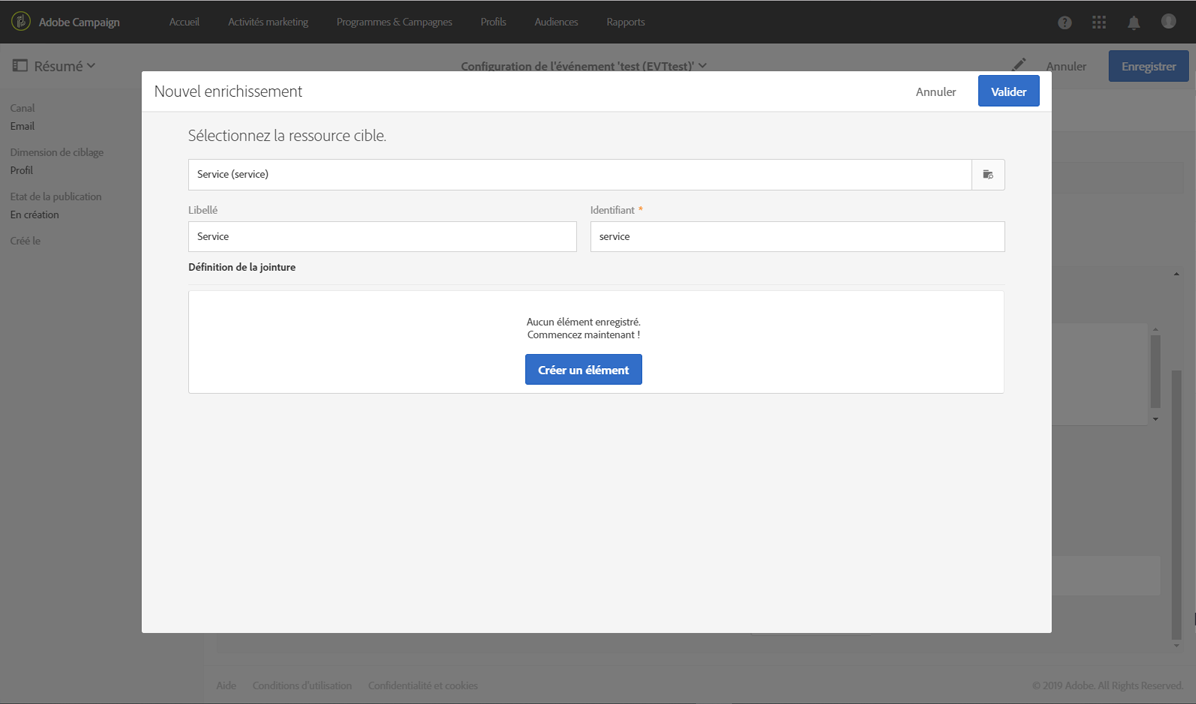Click the background inner list scrollbar
The width and height of the screenshot is (1196, 704).
(1156, 371)
